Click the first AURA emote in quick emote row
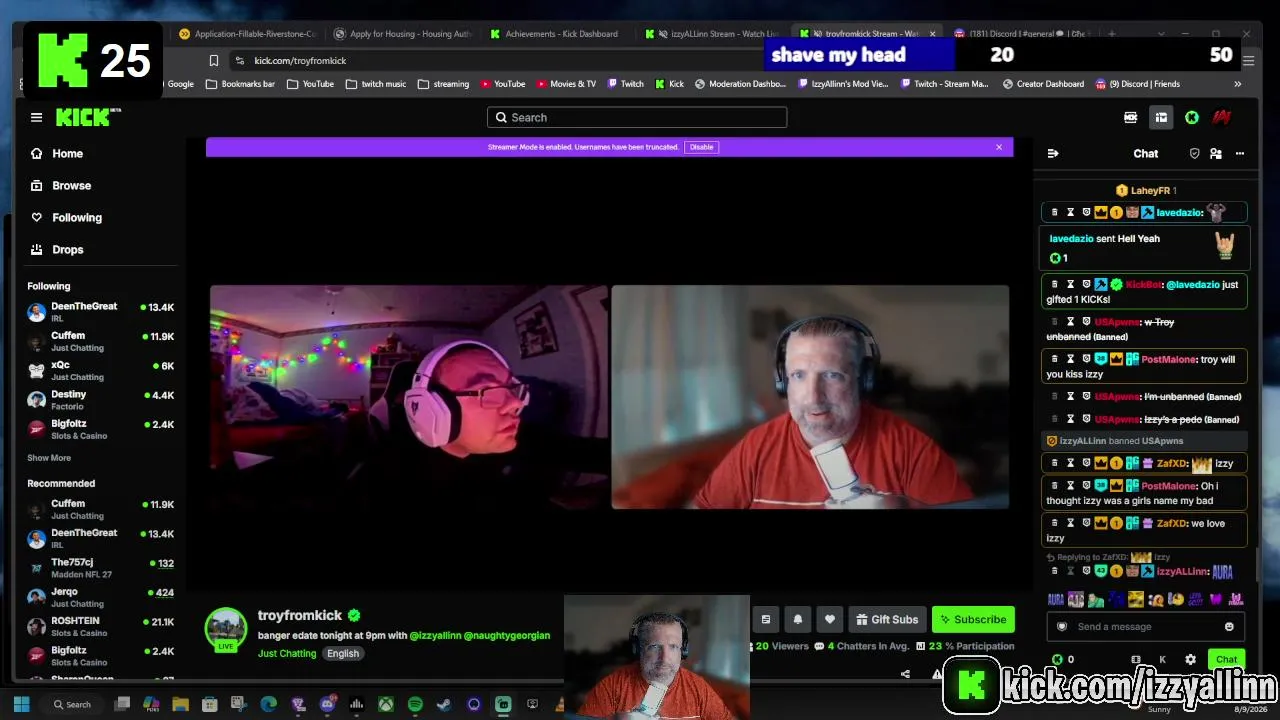This screenshot has height=720, width=1280. [x=1055, y=600]
